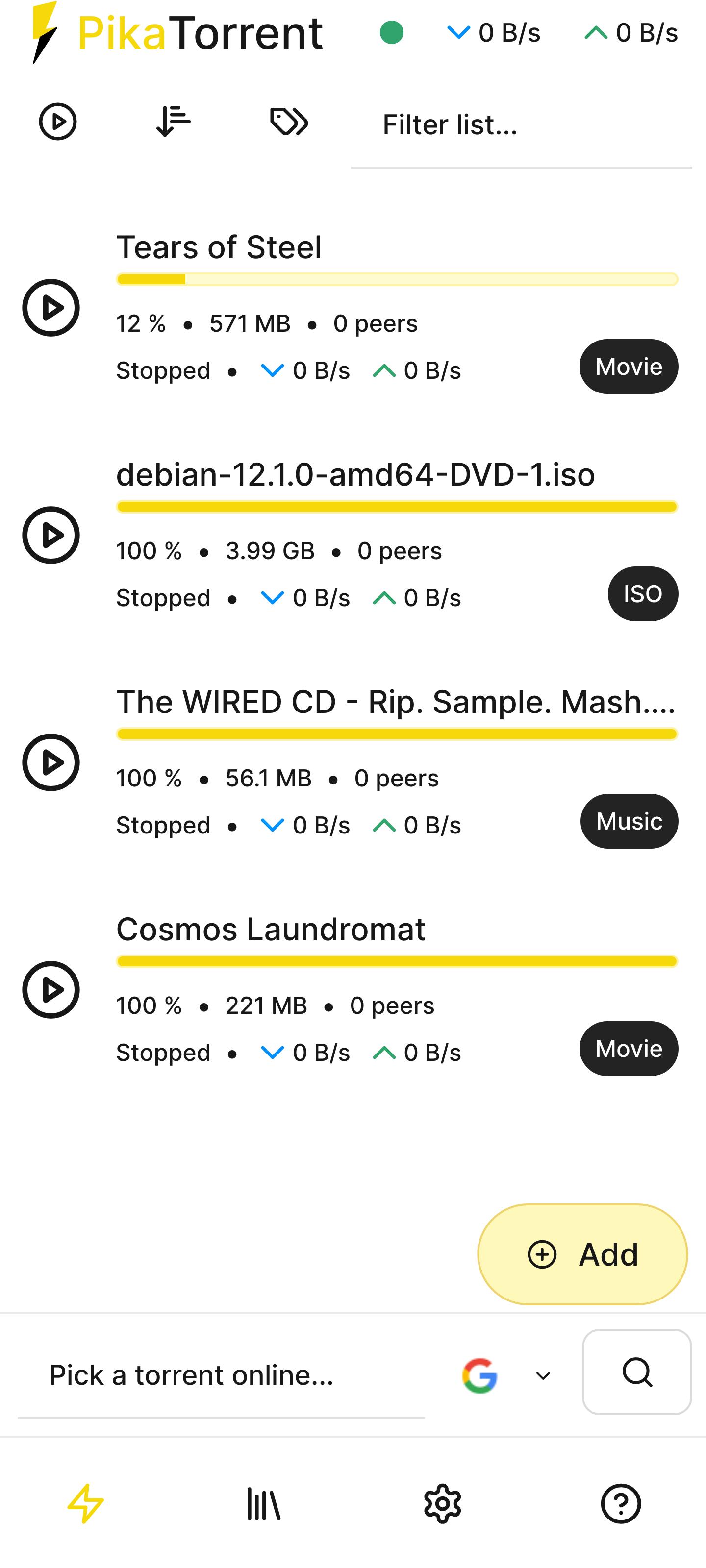Open the settings gear tab
This screenshot has width=706, height=1568.
(442, 1503)
